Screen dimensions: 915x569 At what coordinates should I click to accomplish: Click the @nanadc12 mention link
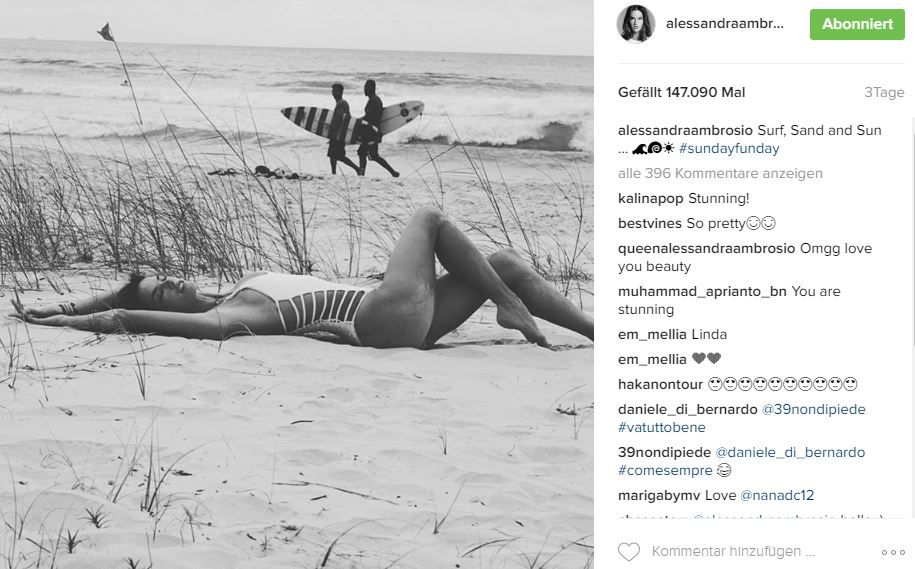click(777, 495)
